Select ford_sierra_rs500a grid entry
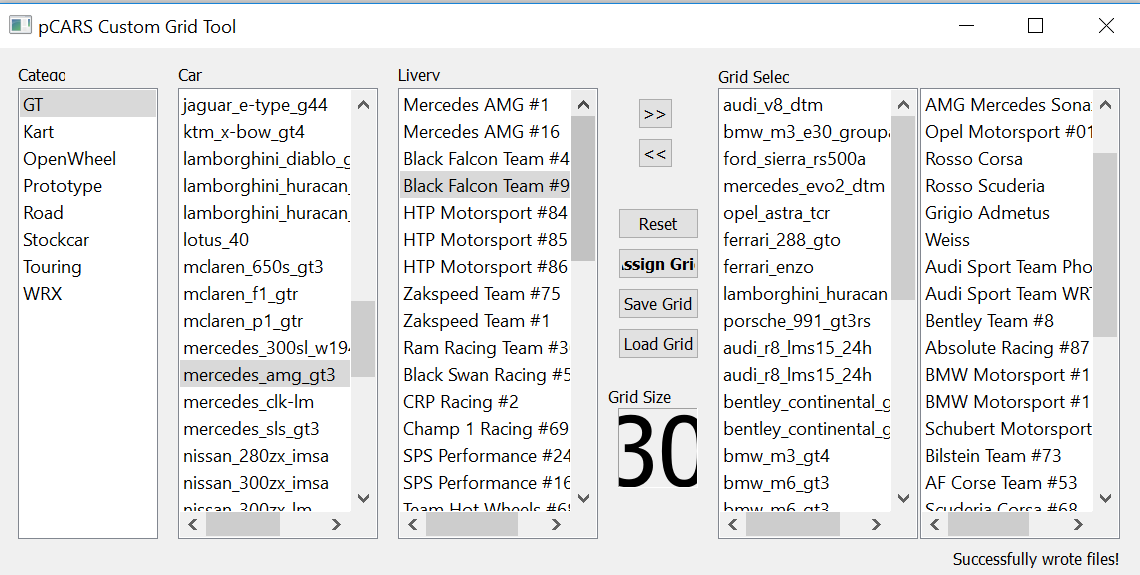Viewport: 1140px width, 575px height. [x=806, y=158]
